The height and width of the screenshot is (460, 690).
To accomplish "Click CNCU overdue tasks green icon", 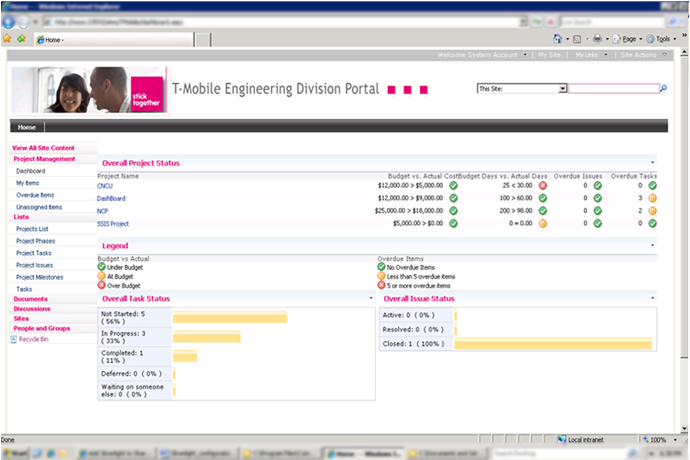I will pyautogui.click(x=652, y=186).
